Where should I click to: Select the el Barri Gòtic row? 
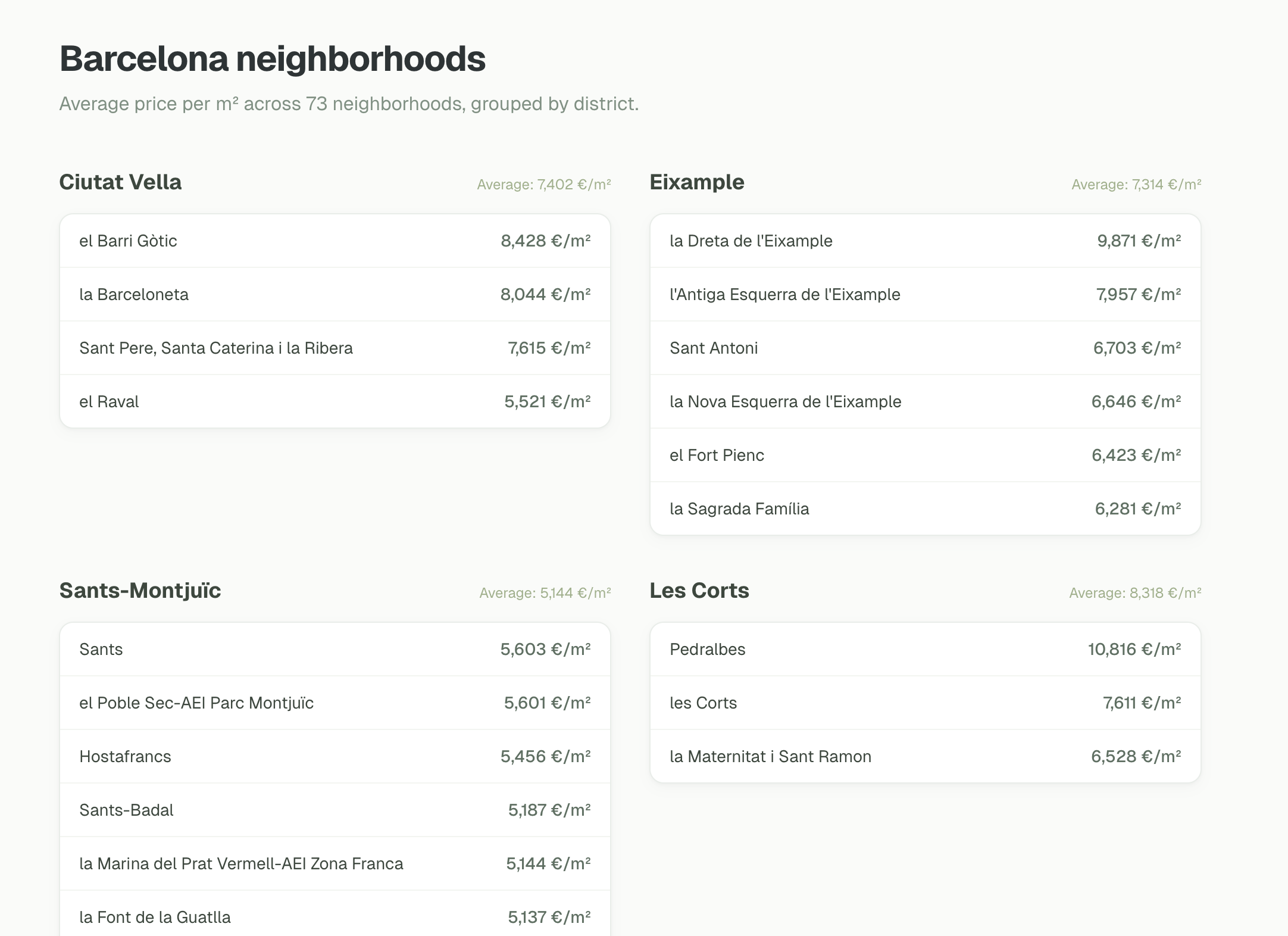335,241
